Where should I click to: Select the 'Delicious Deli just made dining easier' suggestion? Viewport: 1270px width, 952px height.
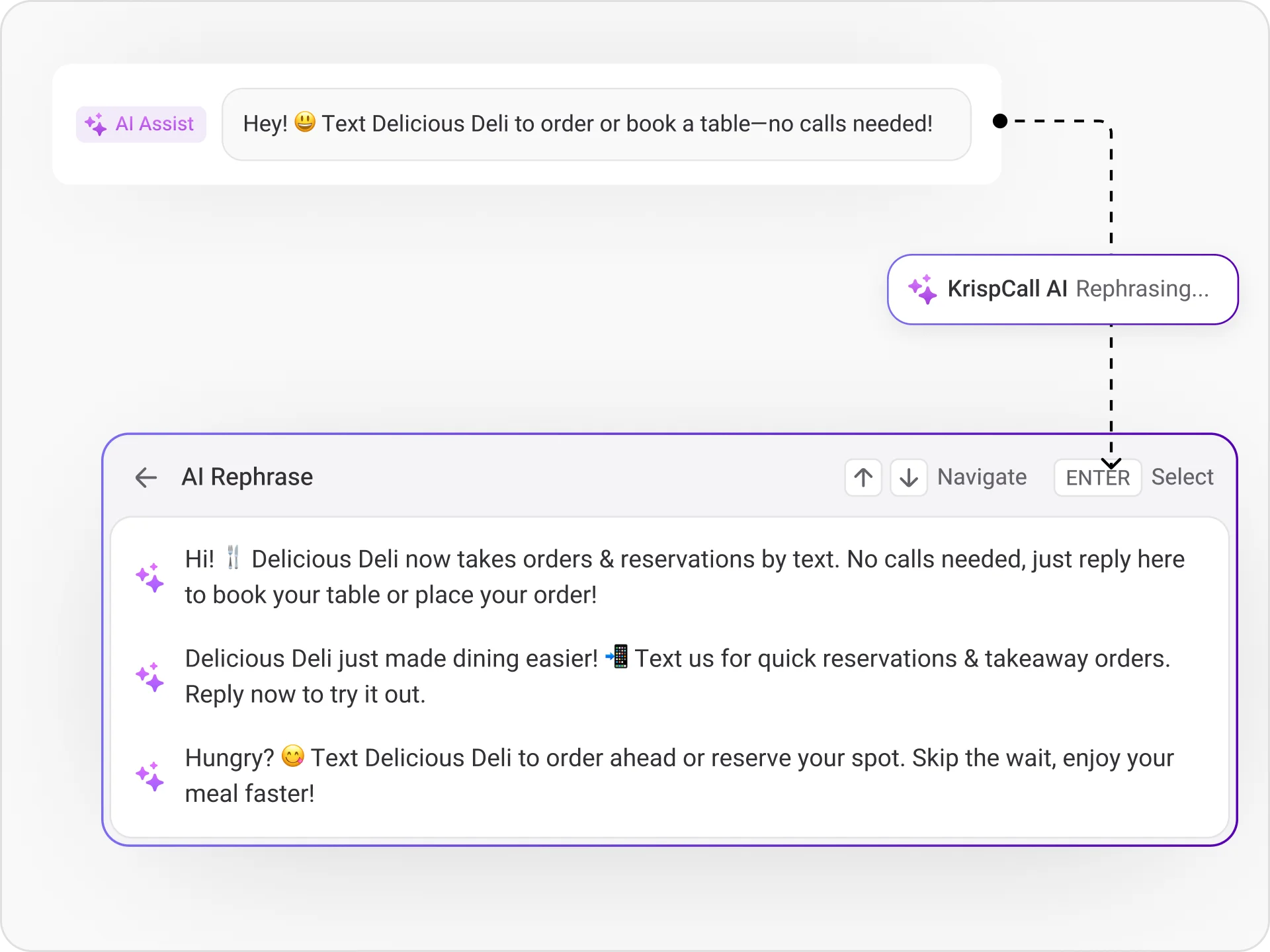coord(669,676)
